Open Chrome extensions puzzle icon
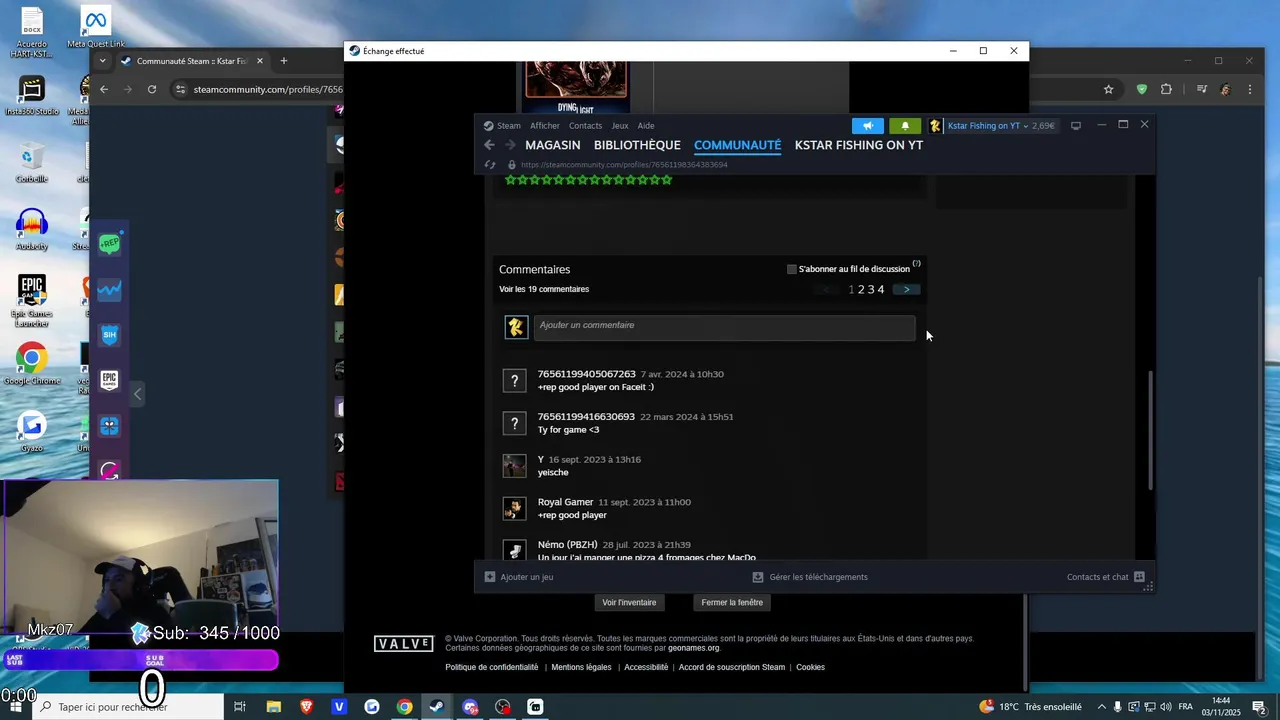 click(x=1166, y=89)
